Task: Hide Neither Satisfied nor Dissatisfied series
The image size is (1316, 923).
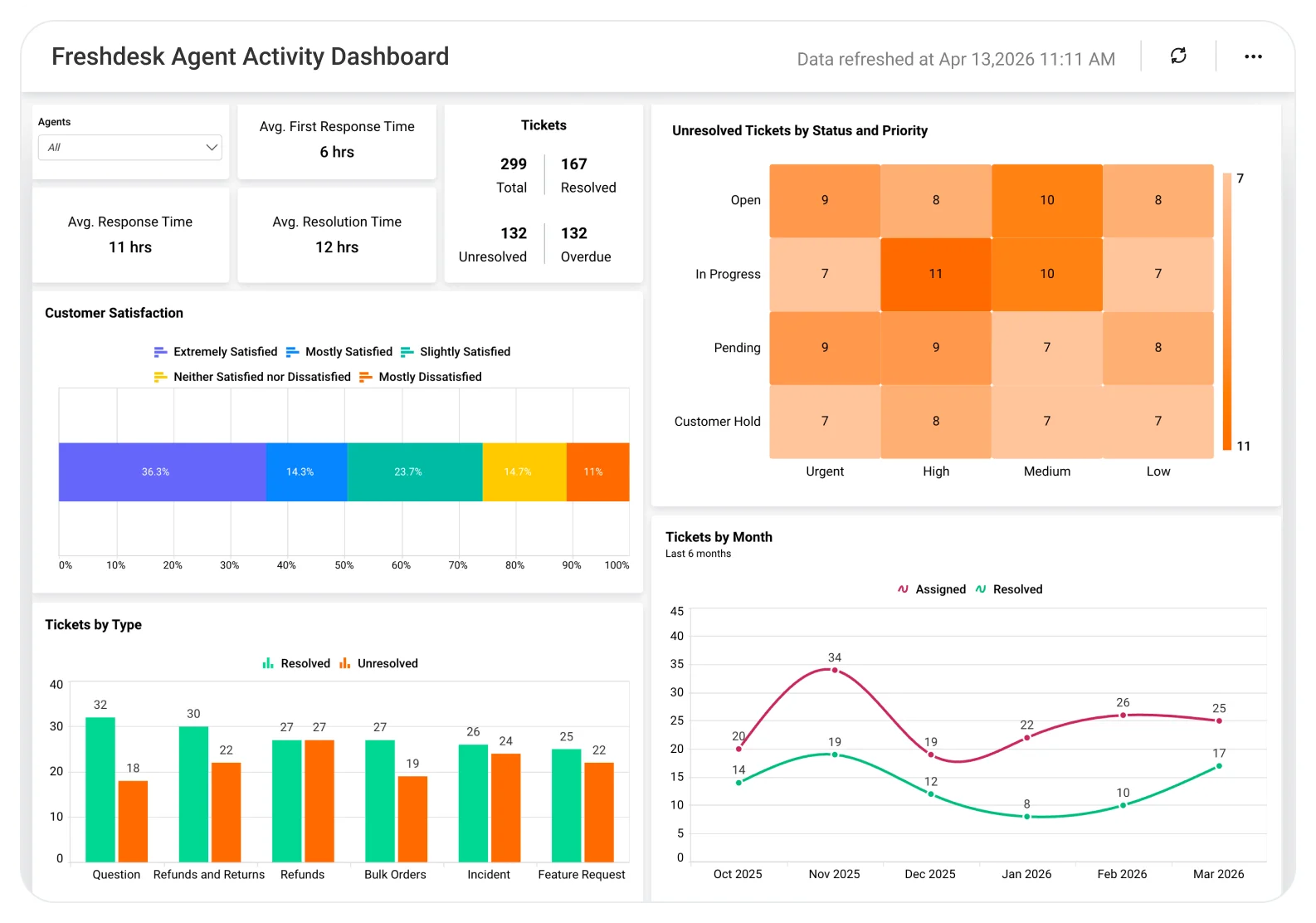Action: pos(252,377)
